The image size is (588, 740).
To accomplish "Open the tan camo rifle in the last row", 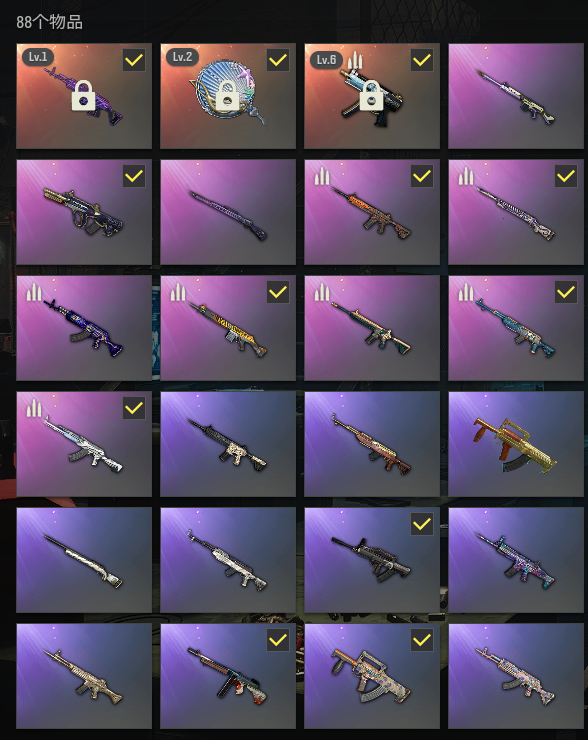I will pyautogui.click(x=84, y=676).
